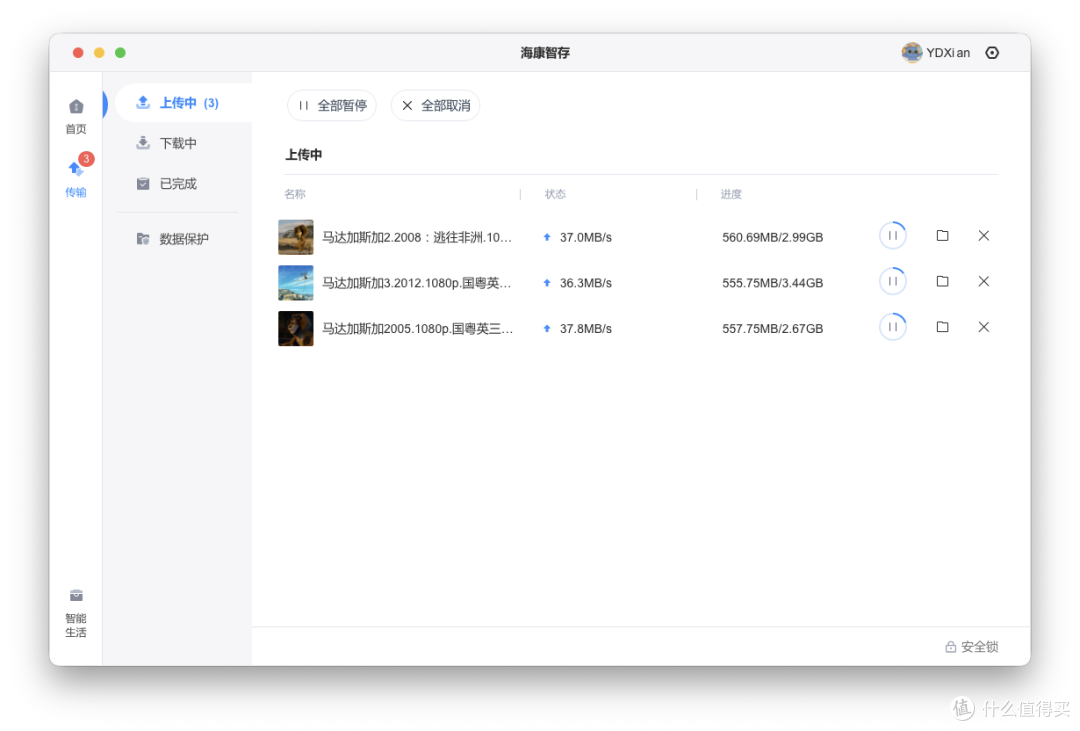This screenshot has height=731, width=1080.
Task: Pause upload of 马达加斯加2.2008
Action: 893,236
